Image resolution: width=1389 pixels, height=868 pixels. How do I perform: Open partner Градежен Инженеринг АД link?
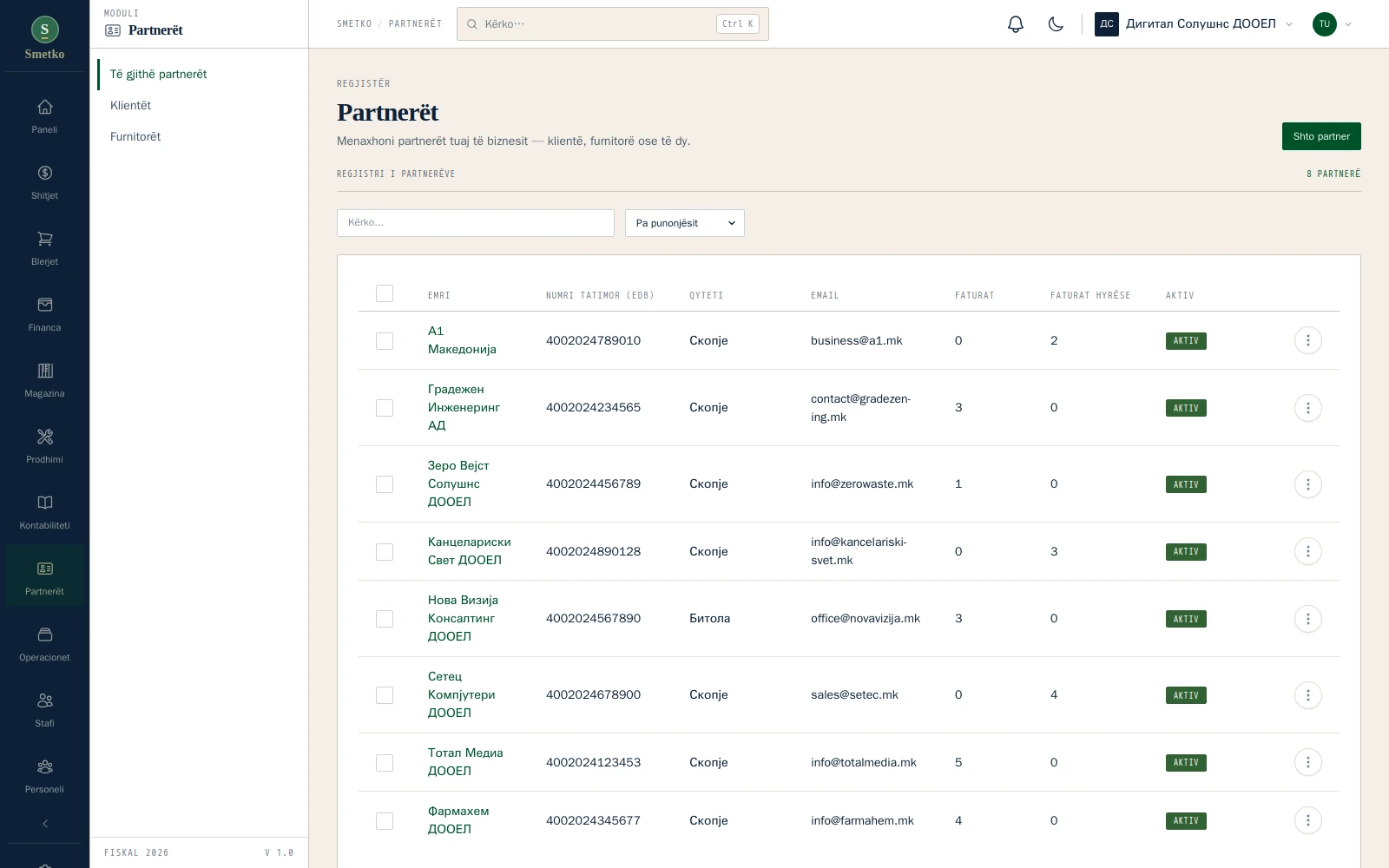[x=464, y=408]
